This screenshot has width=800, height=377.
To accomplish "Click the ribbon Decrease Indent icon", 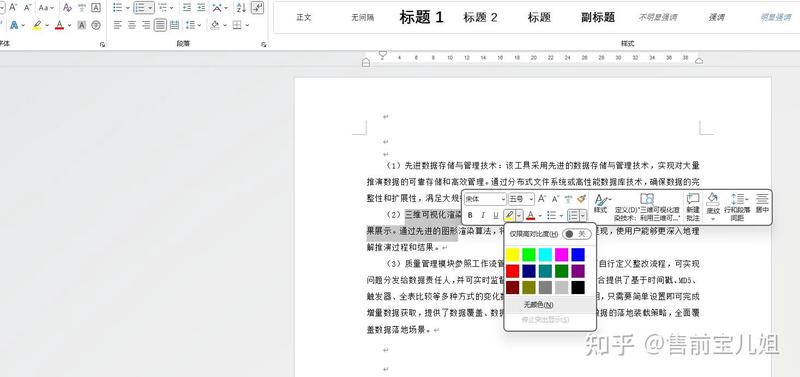I will 187,8.
